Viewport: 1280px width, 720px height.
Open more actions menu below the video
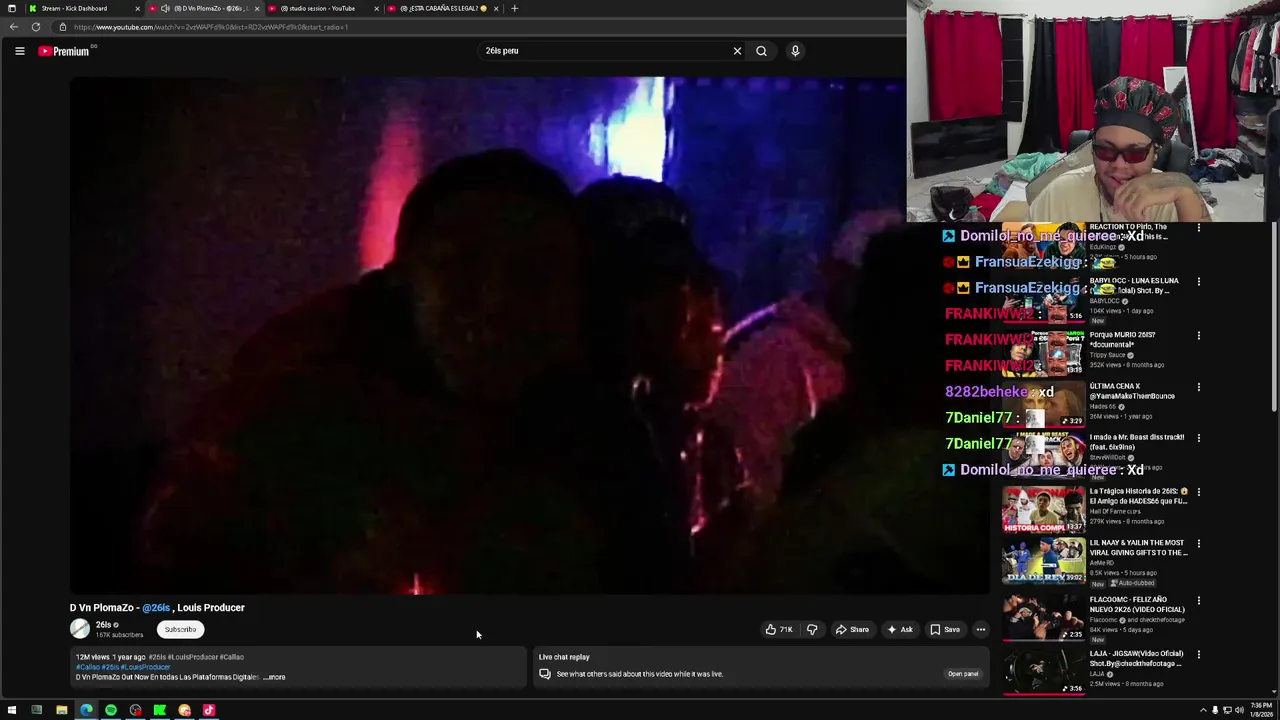[x=981, y=630]
